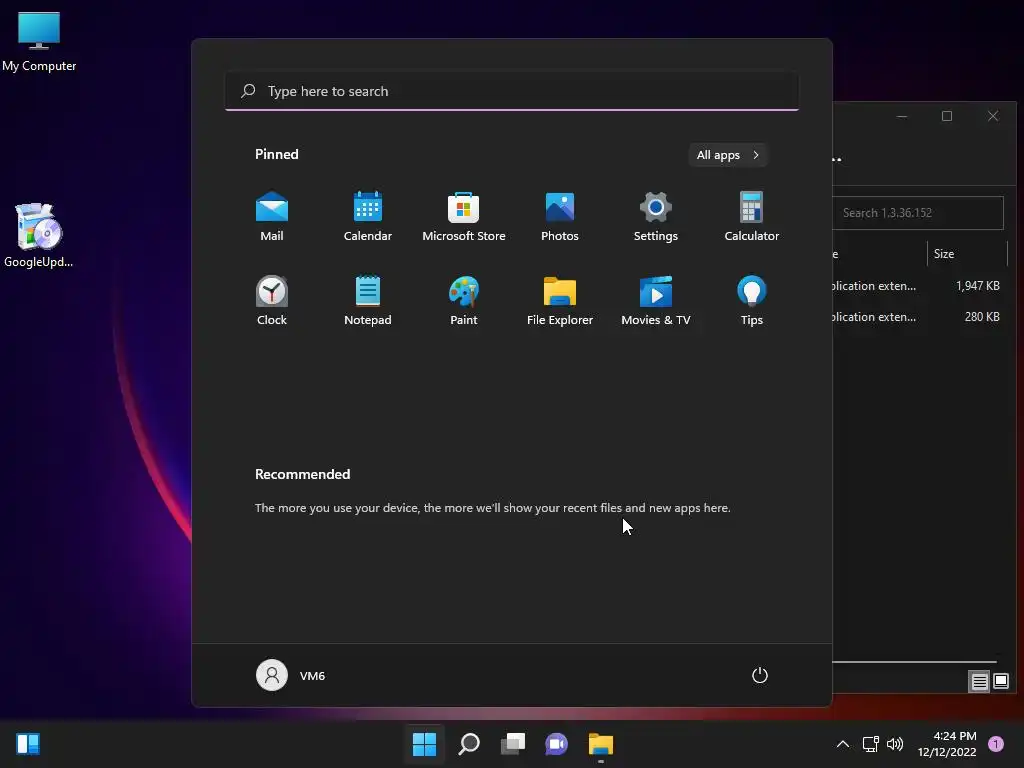The width and height of the screenshot is (1024, 768).
Task: Open the Paint app
Action: pos(464,301)
